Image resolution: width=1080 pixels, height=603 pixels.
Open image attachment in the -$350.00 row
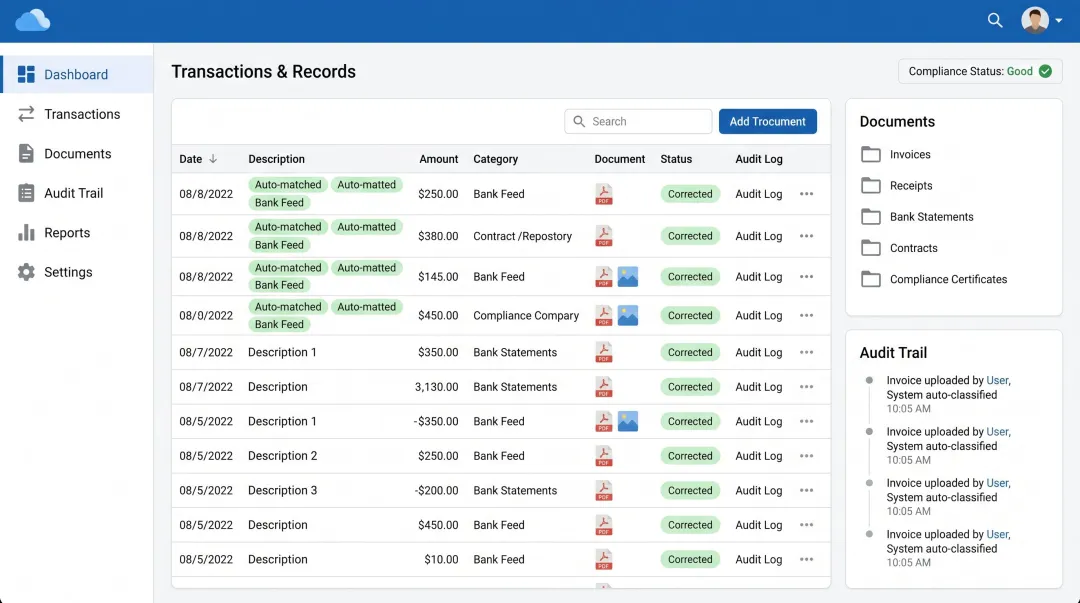pos(627,422)
